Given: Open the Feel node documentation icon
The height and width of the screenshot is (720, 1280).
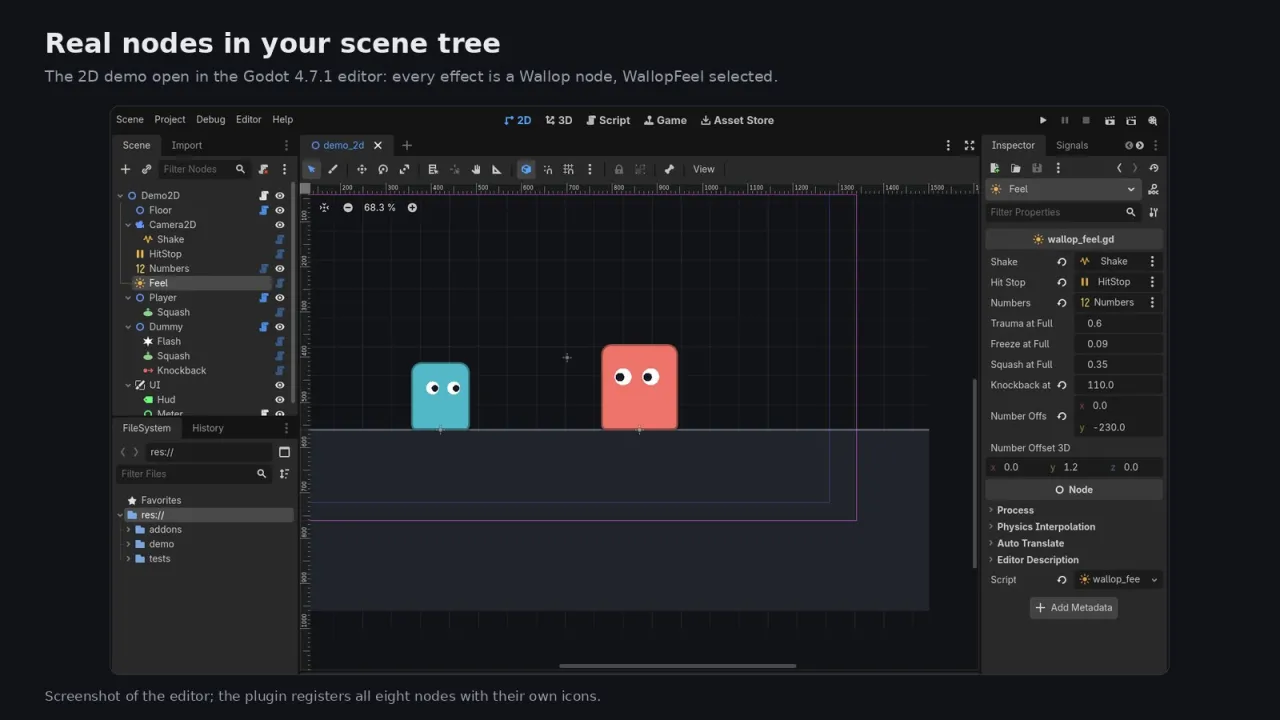Looking at the screenshot, I should [1154, 189].
